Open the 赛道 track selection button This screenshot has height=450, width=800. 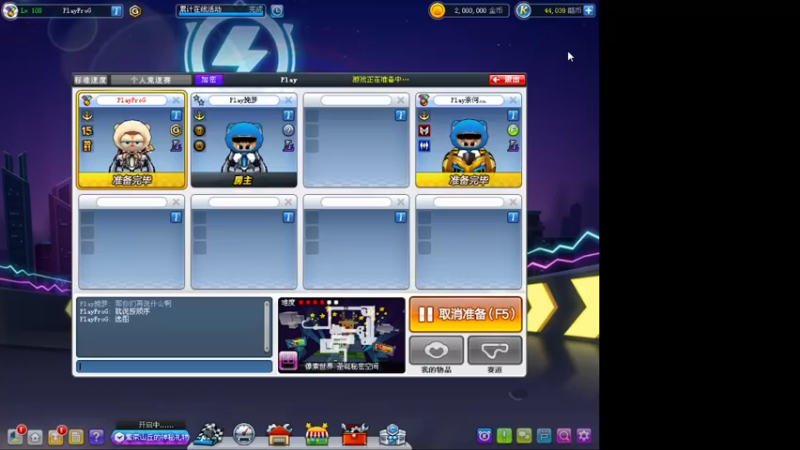(x=495, y=350)
